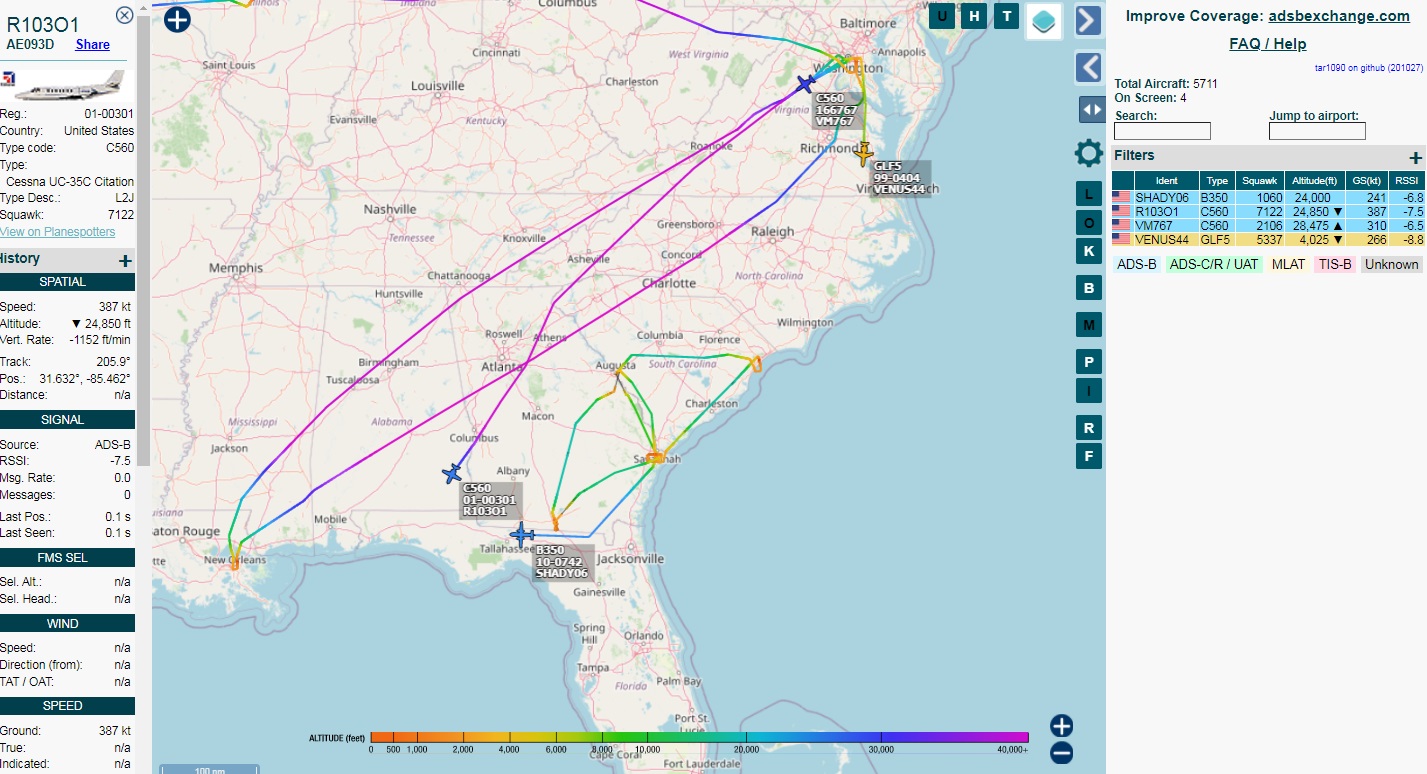
Task: Open the map layers selector icon
Action: pos(1044,21)
